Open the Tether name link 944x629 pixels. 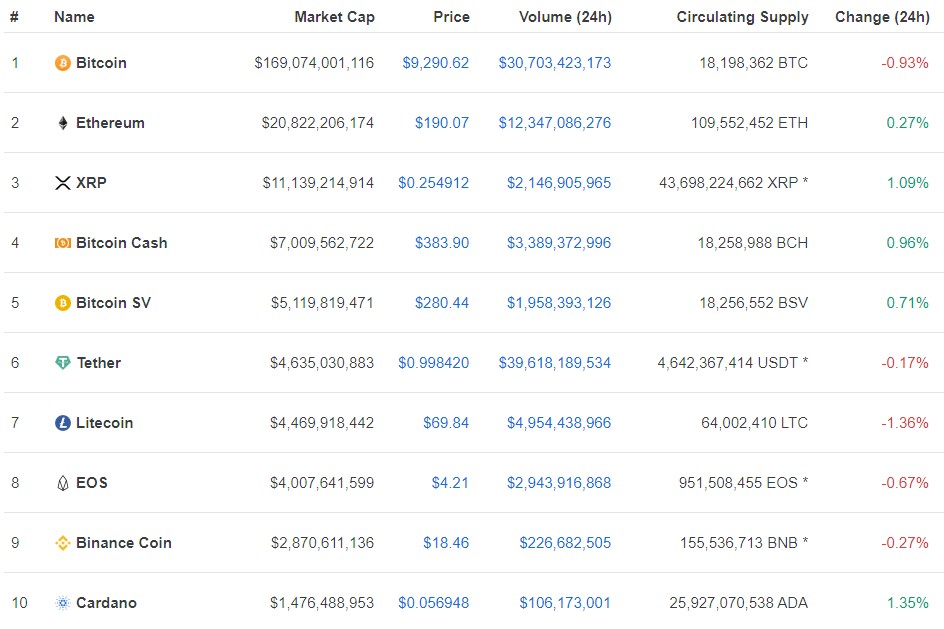click(x=99, y=363)
